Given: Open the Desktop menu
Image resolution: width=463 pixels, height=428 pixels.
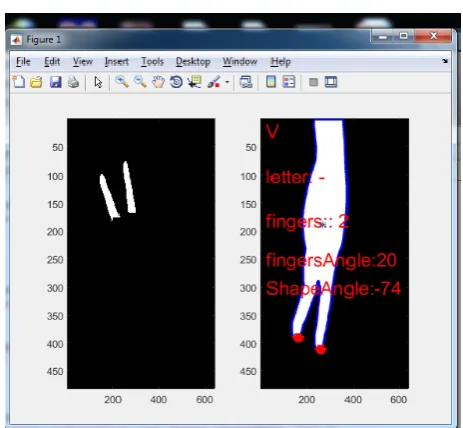Looking at the screenshot, I should pyautogui.click(x=193, y=62).
